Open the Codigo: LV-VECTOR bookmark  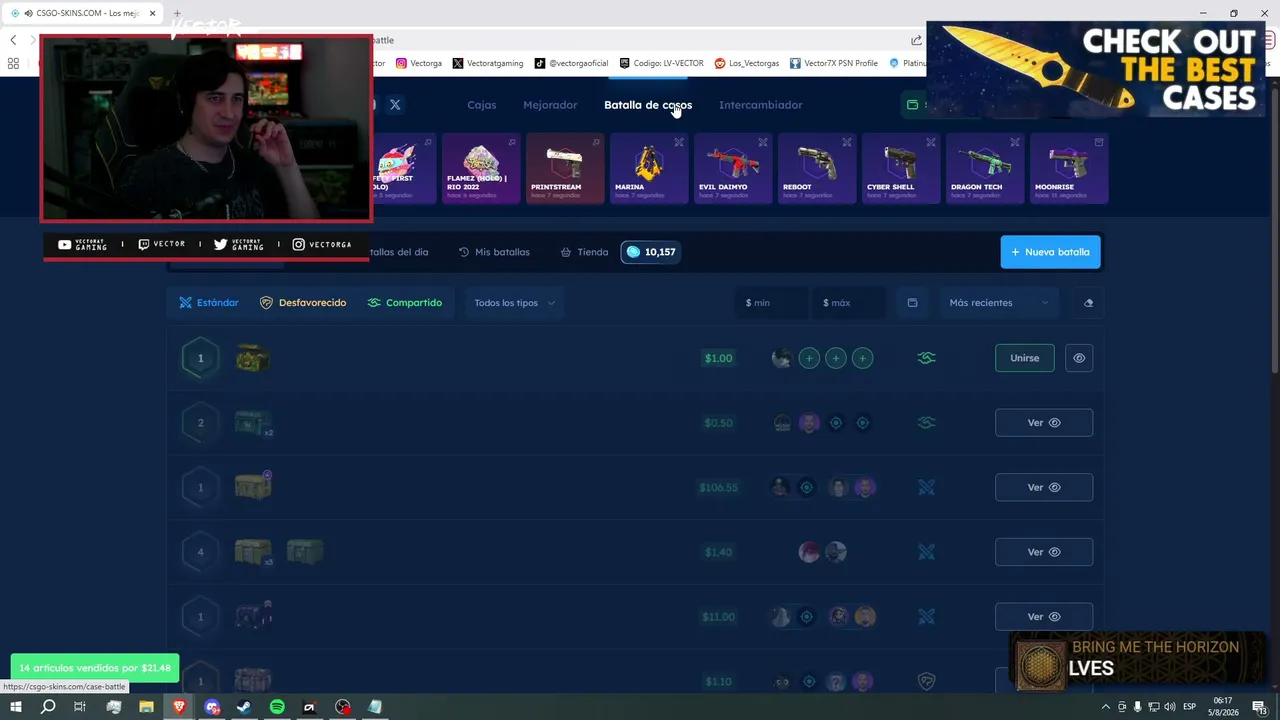(662, 63)
